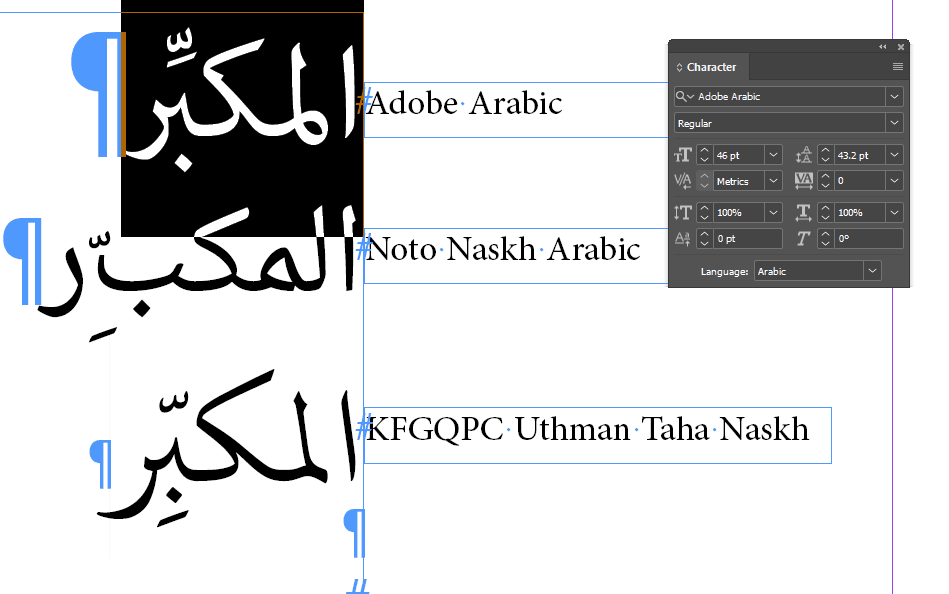This screenshot has width=949, height=594.
Task: Open the font family dropdown list
Action: pyautogui.click(x=895, y=96)
